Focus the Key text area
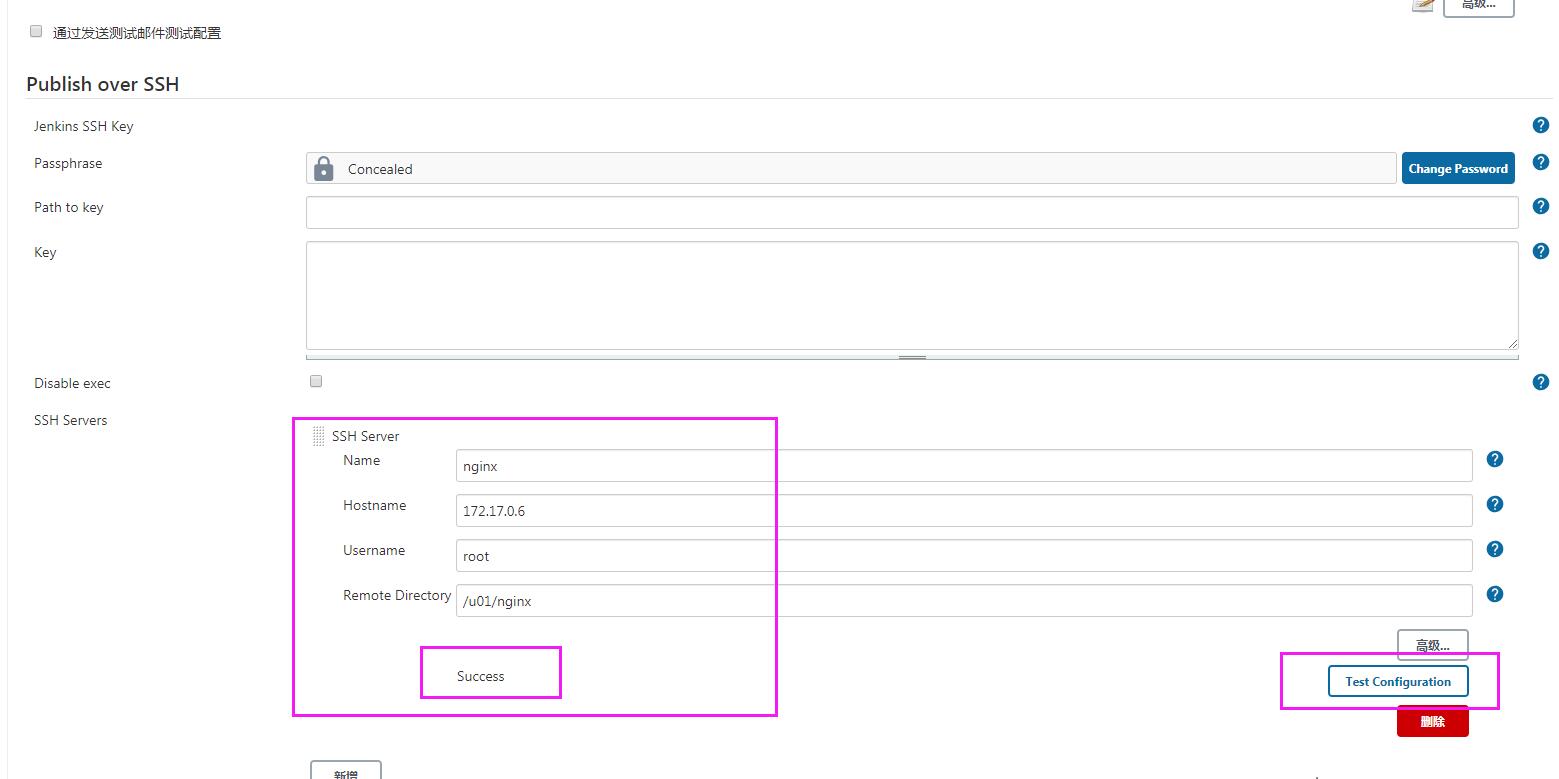The width and height of the screenshot is (1559, 779). point(912,295)
